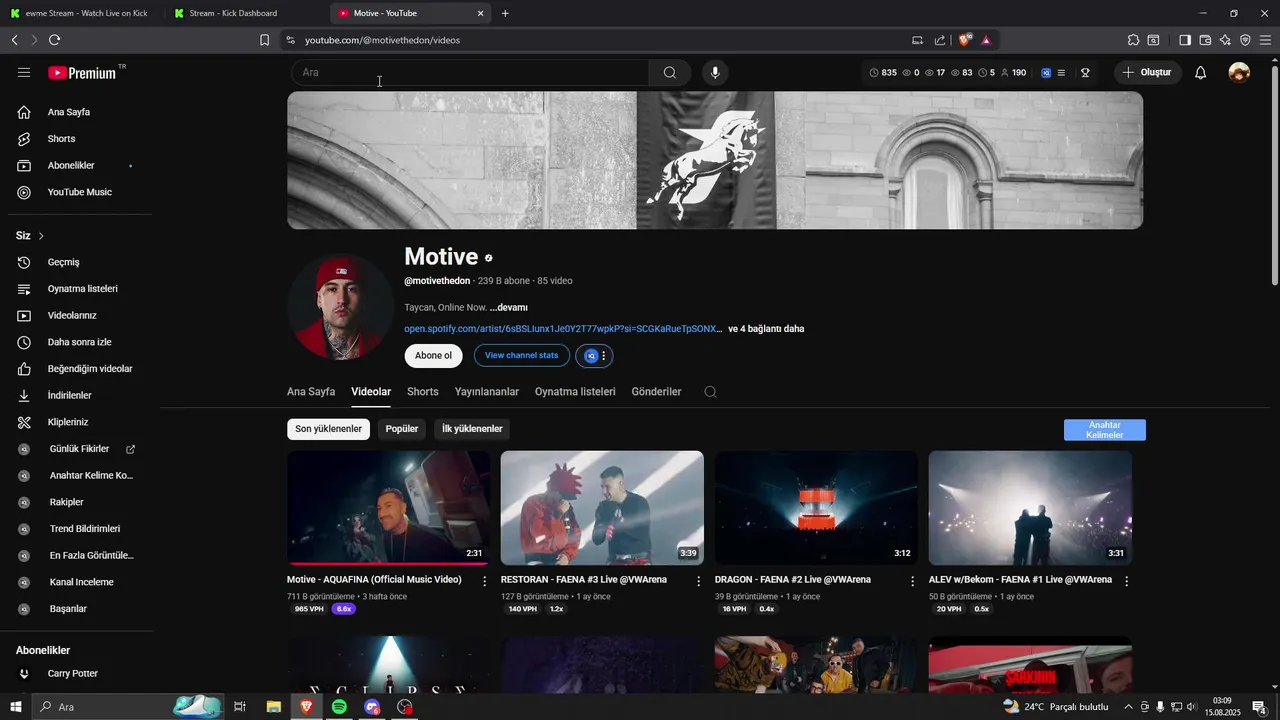This screenshot has height=720, width=1280.
Task: Open Brave Wallet icon
Action: pos(1205,40)
